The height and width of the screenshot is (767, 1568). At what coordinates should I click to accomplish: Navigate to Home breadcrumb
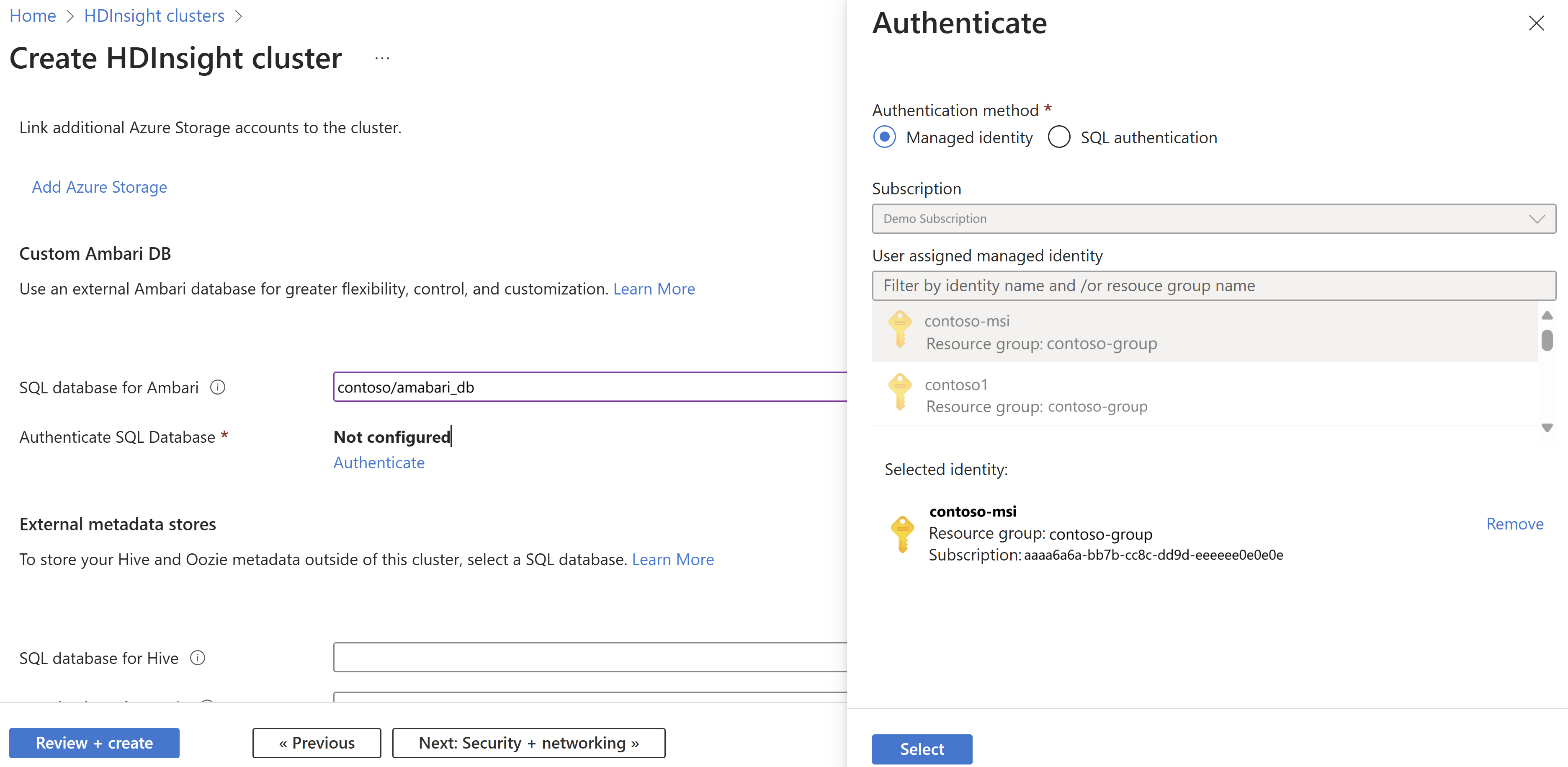point(33,16)
